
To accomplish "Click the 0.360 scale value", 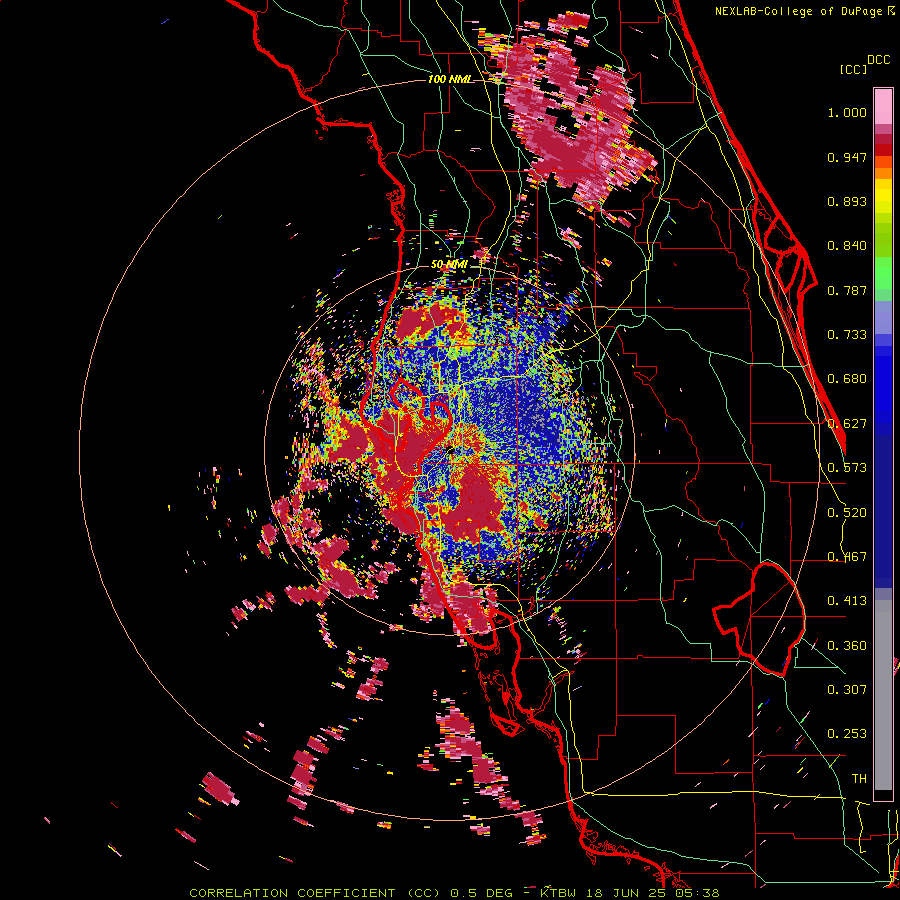I will click(847, 646).
